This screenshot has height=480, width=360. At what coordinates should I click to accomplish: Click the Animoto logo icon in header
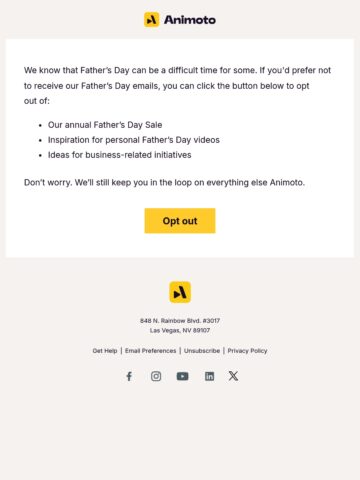tap(152, 20)
